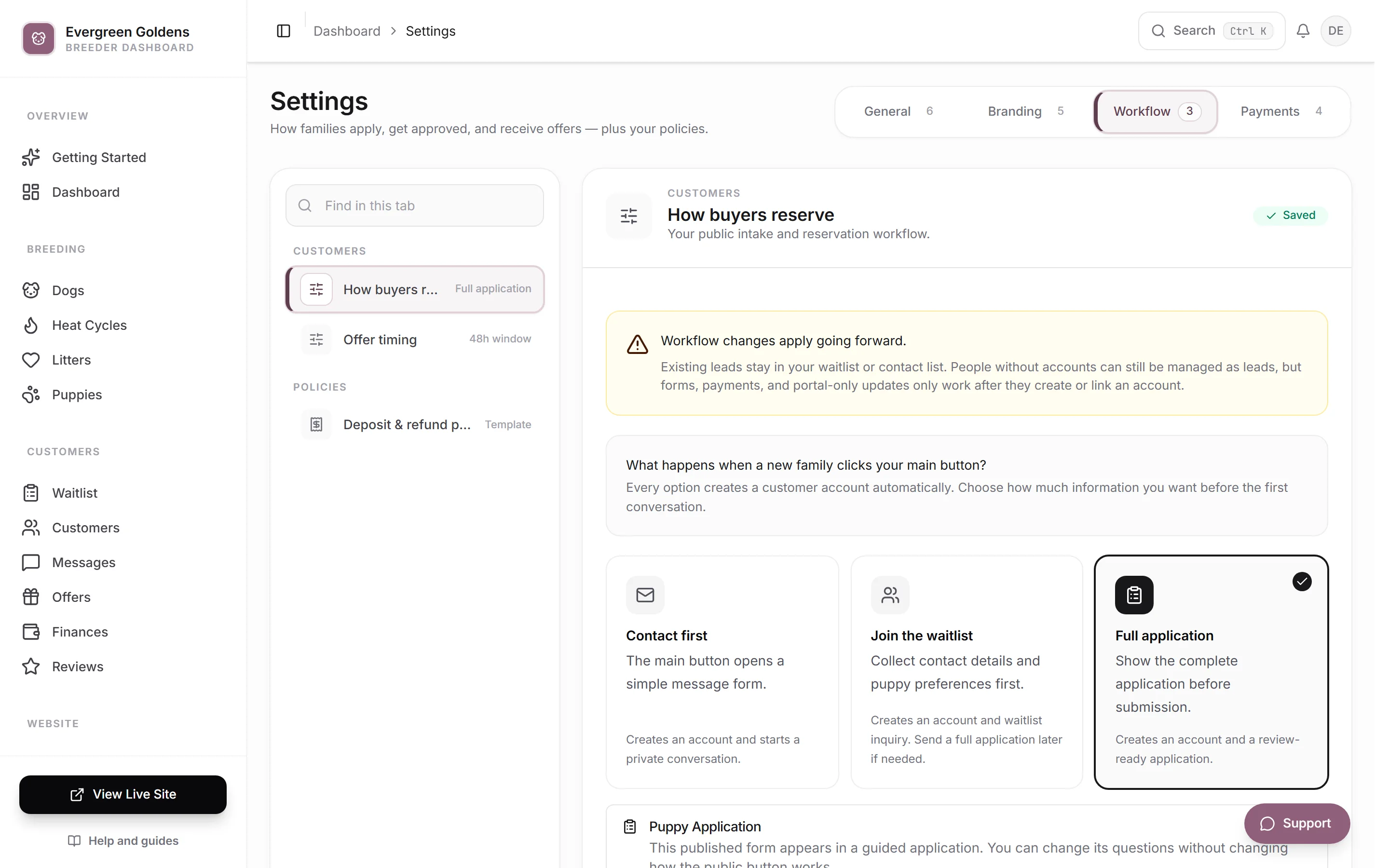Click the Litters heart icon
1389x868 pixels.
[x=31, y=360]
